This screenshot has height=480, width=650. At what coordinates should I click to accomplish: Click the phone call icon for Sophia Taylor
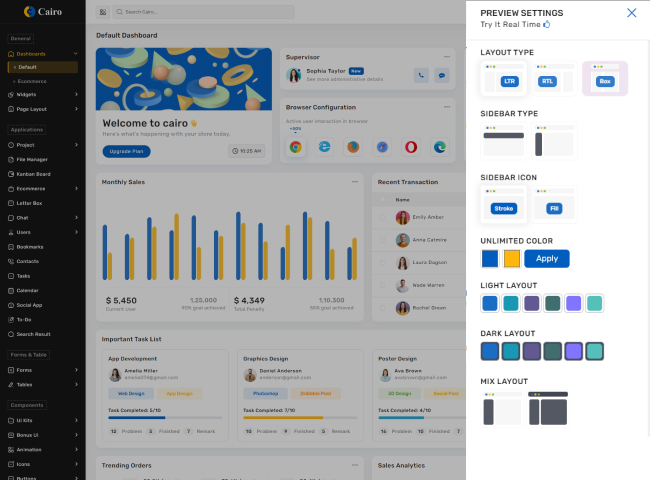click(x=421, y=75)
